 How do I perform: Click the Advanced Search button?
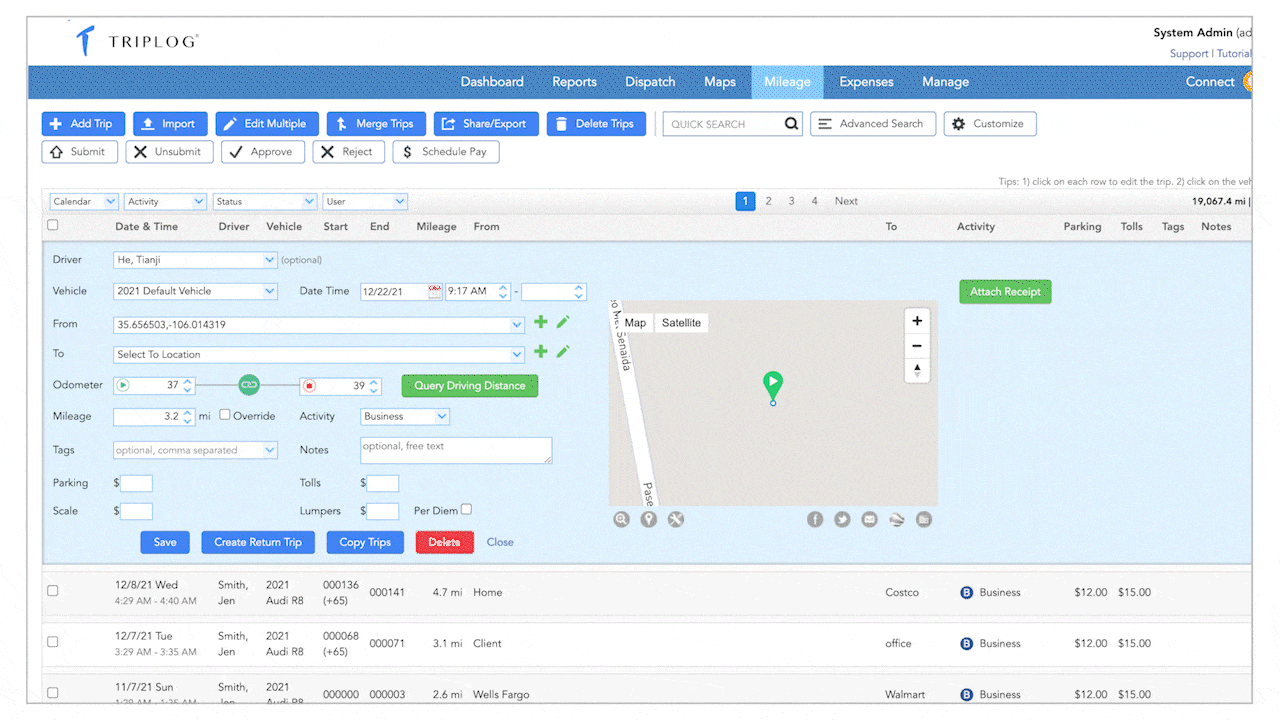873,124
